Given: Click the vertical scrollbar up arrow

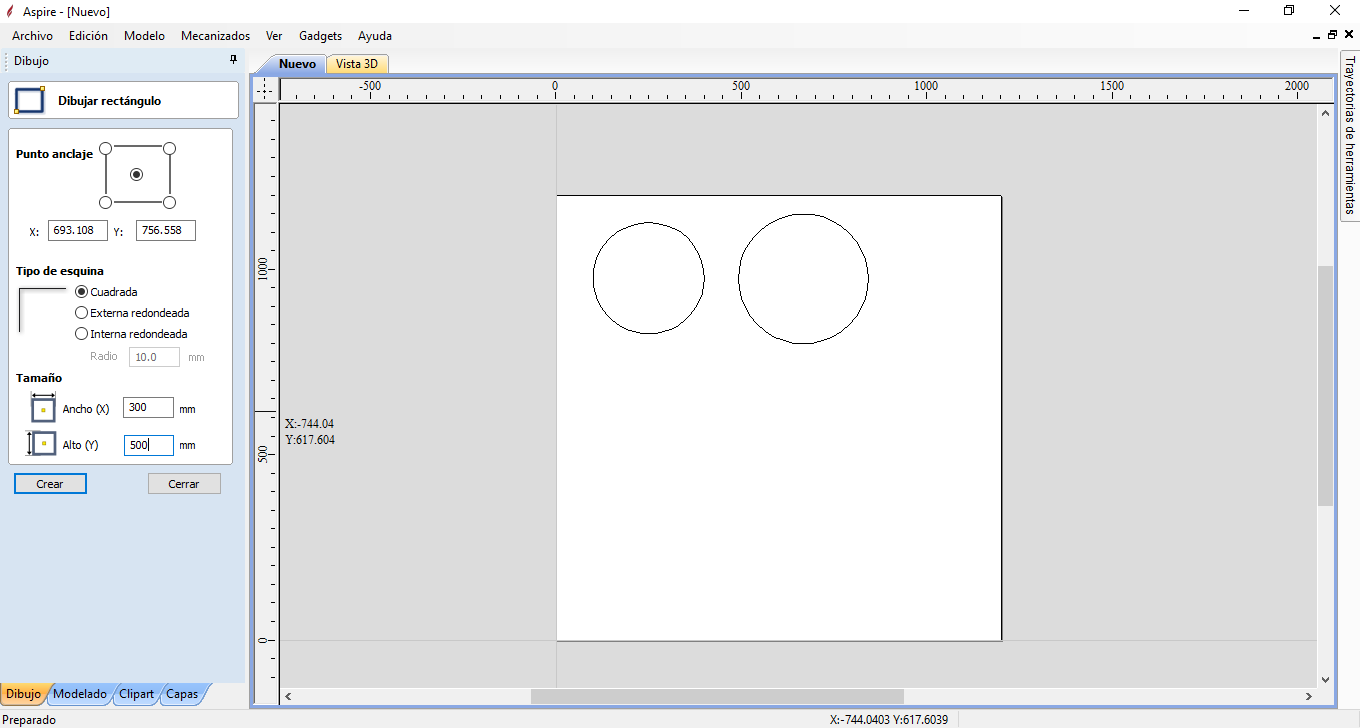Looking at the screenshot, I should 1325,113.
